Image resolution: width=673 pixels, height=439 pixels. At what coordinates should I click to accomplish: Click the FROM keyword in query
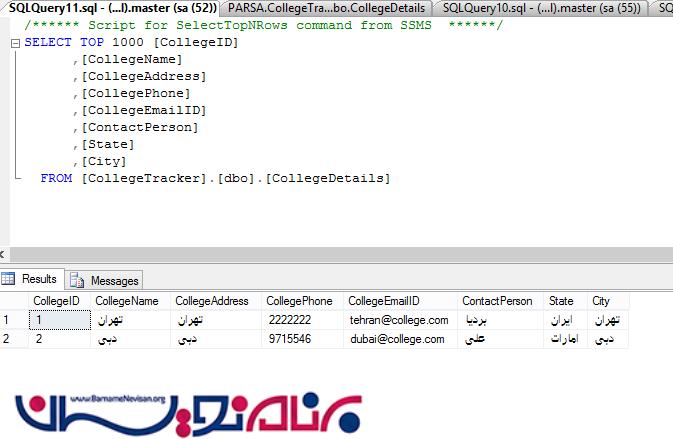(56, 178)
